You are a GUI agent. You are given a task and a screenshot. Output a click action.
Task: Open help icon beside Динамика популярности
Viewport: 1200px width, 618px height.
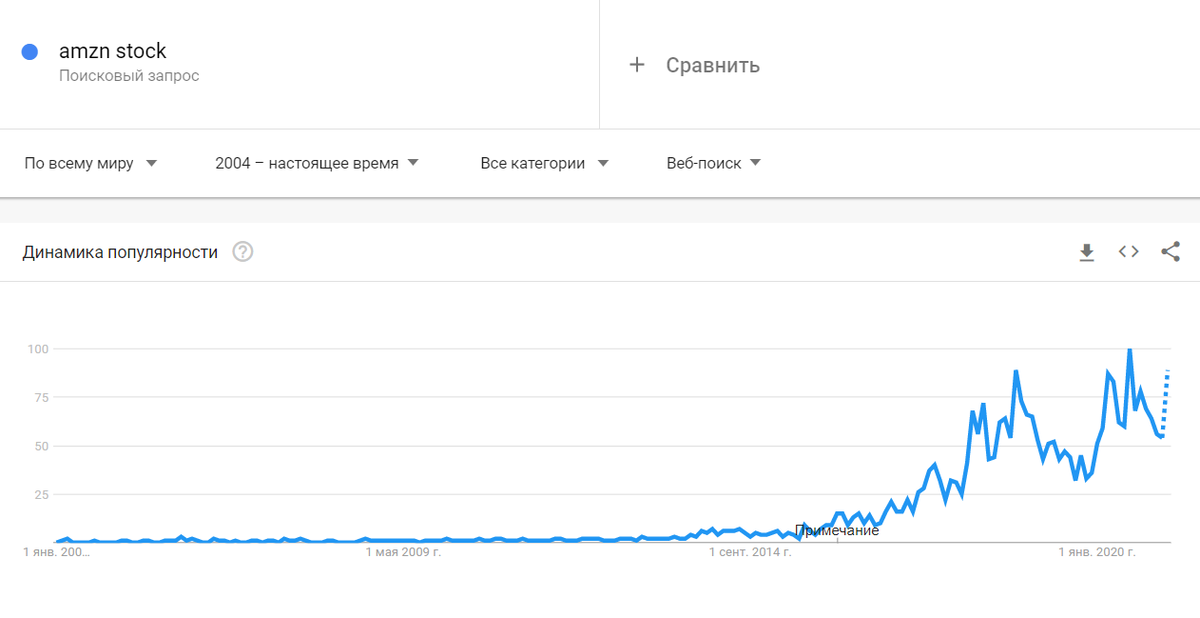(x=243, y=252)
